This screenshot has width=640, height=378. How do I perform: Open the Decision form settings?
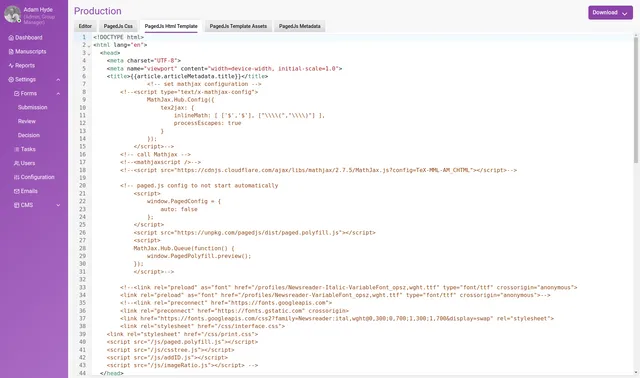(x=29, y=135)
